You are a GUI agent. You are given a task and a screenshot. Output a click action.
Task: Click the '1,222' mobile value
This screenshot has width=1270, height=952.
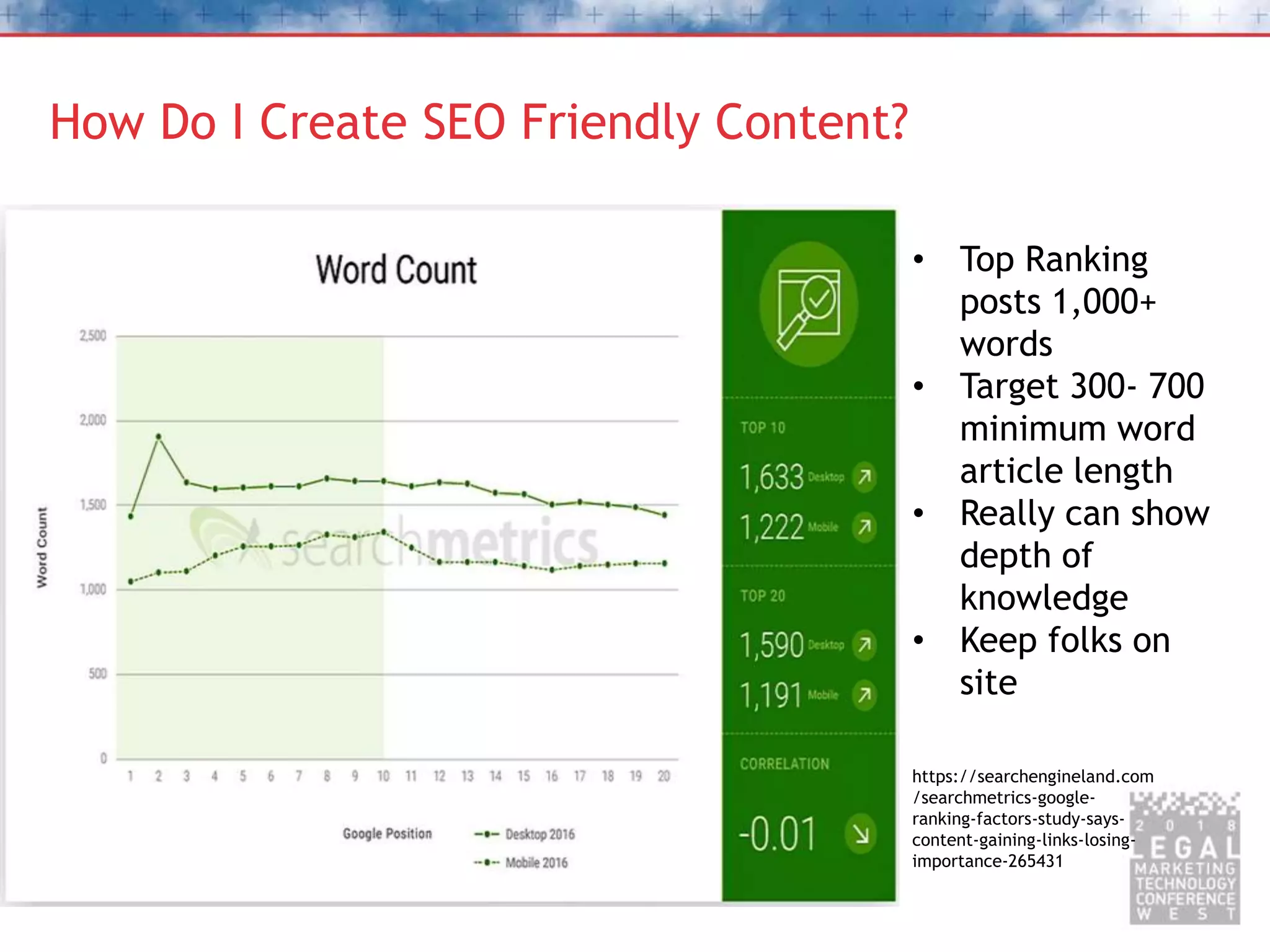point(772,527)
